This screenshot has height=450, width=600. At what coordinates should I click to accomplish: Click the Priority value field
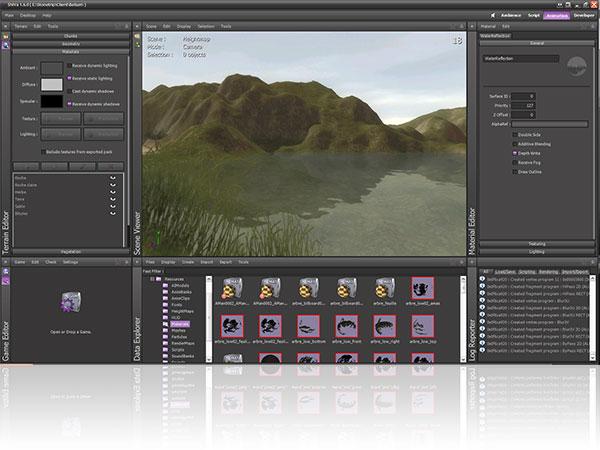tap(523, 106)
